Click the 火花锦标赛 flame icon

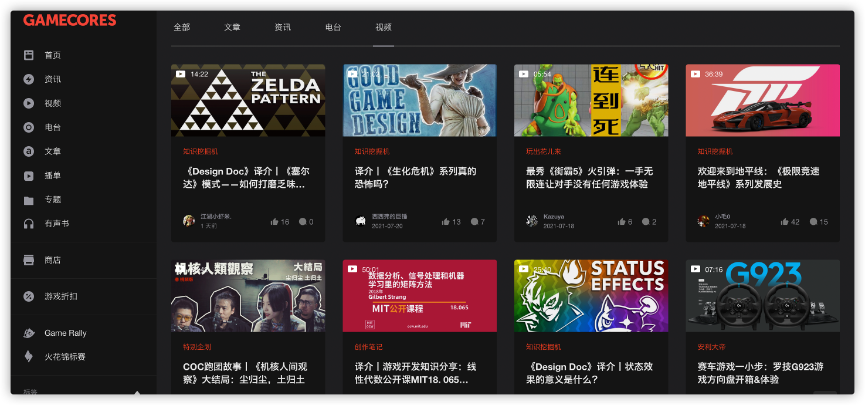[x=29, y=357]
